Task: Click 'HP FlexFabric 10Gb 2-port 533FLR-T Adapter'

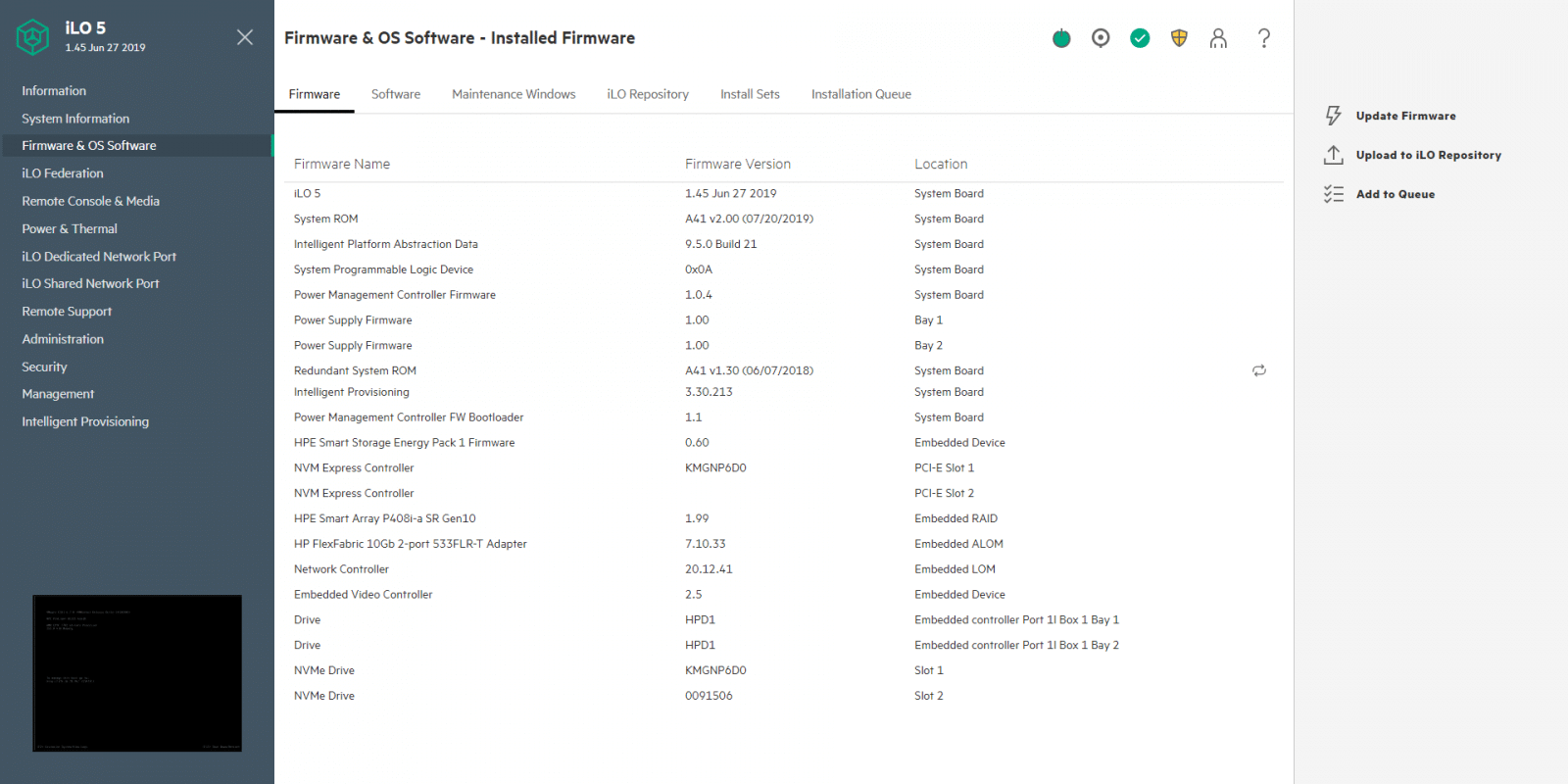Action: pos(411,544)
